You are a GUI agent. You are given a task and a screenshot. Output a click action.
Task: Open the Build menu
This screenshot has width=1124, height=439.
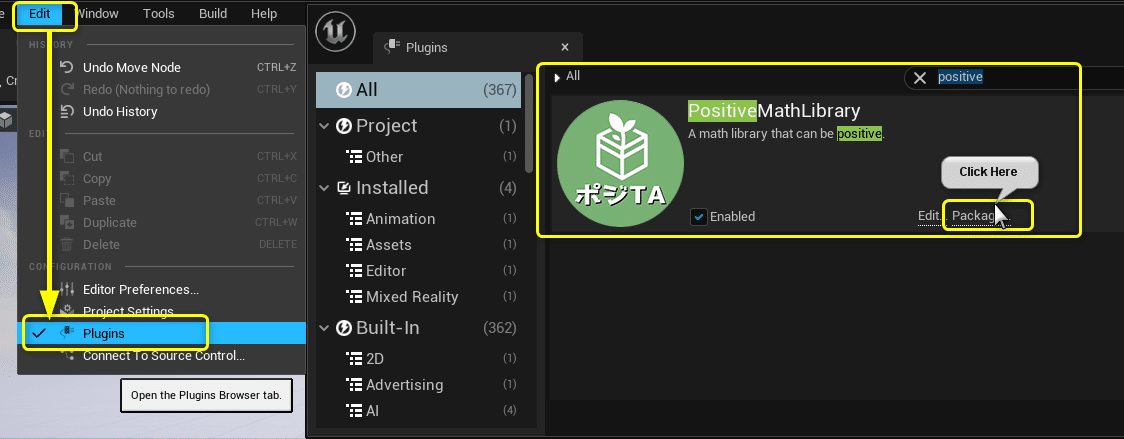(x=213, y=14)
